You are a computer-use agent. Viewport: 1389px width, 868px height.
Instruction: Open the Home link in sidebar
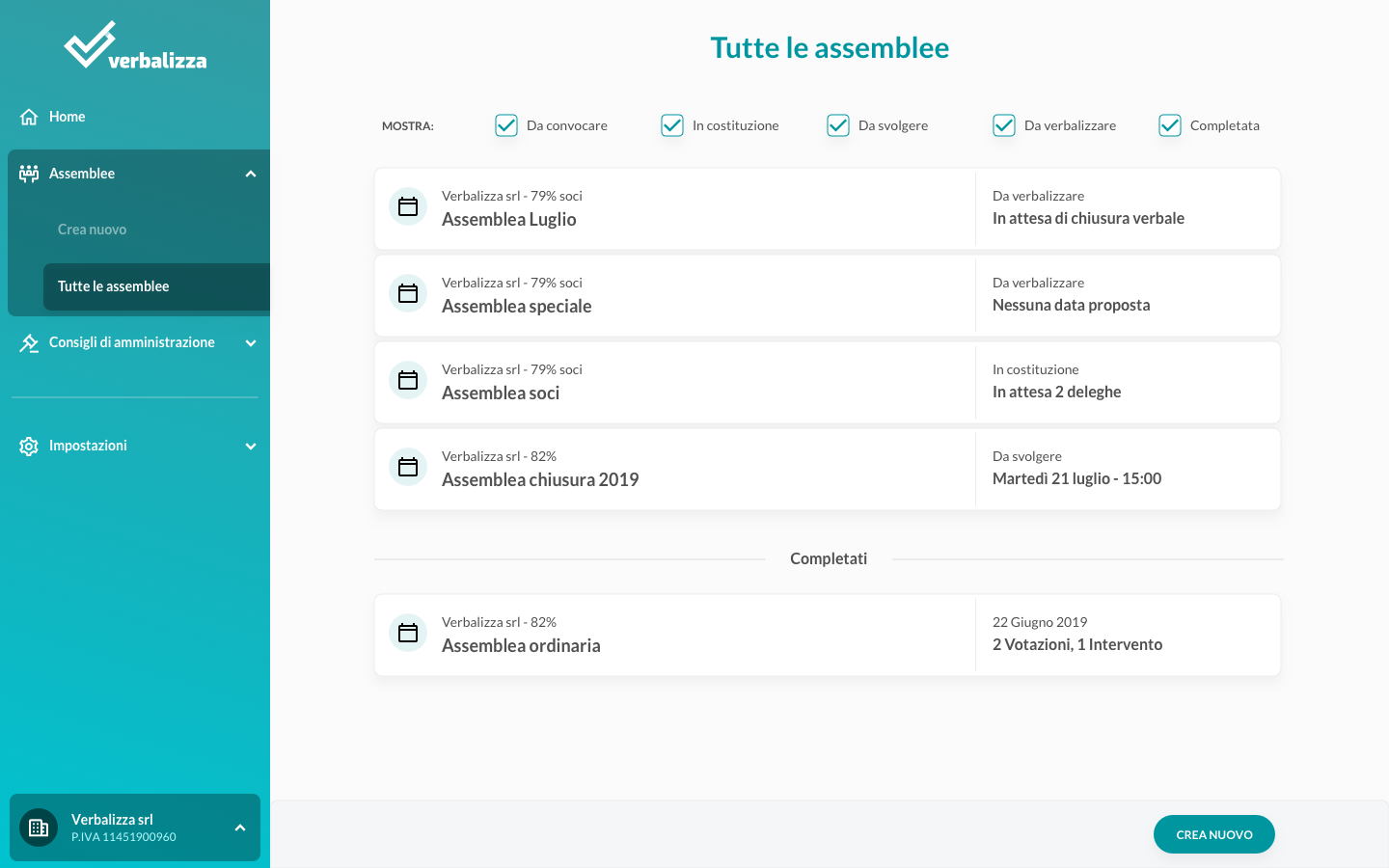pyautogui.click(x=68, y=117)
